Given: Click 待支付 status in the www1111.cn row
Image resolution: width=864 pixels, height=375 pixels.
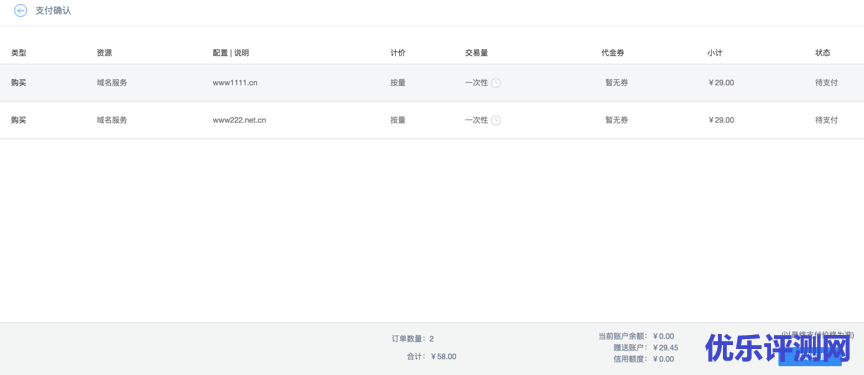Looking at the screenshot, I should [x=827, y=83].
